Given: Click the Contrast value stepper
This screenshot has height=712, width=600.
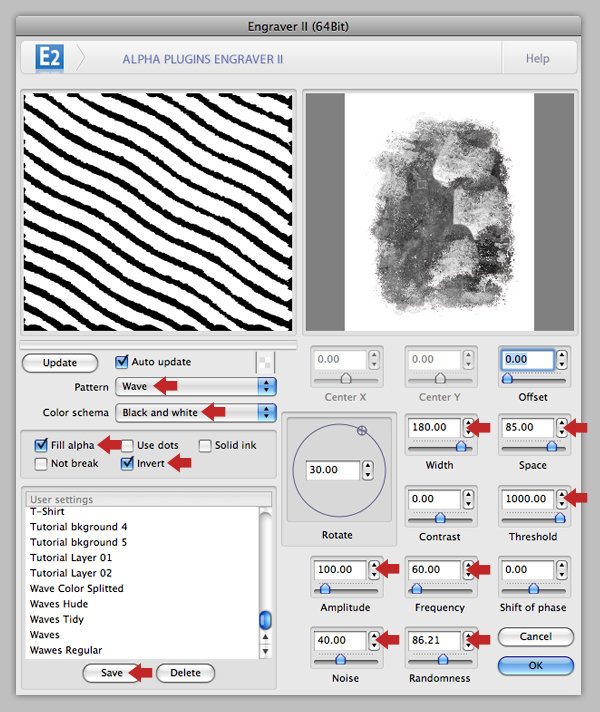Looking at the screenshot, I should (468, 499).
